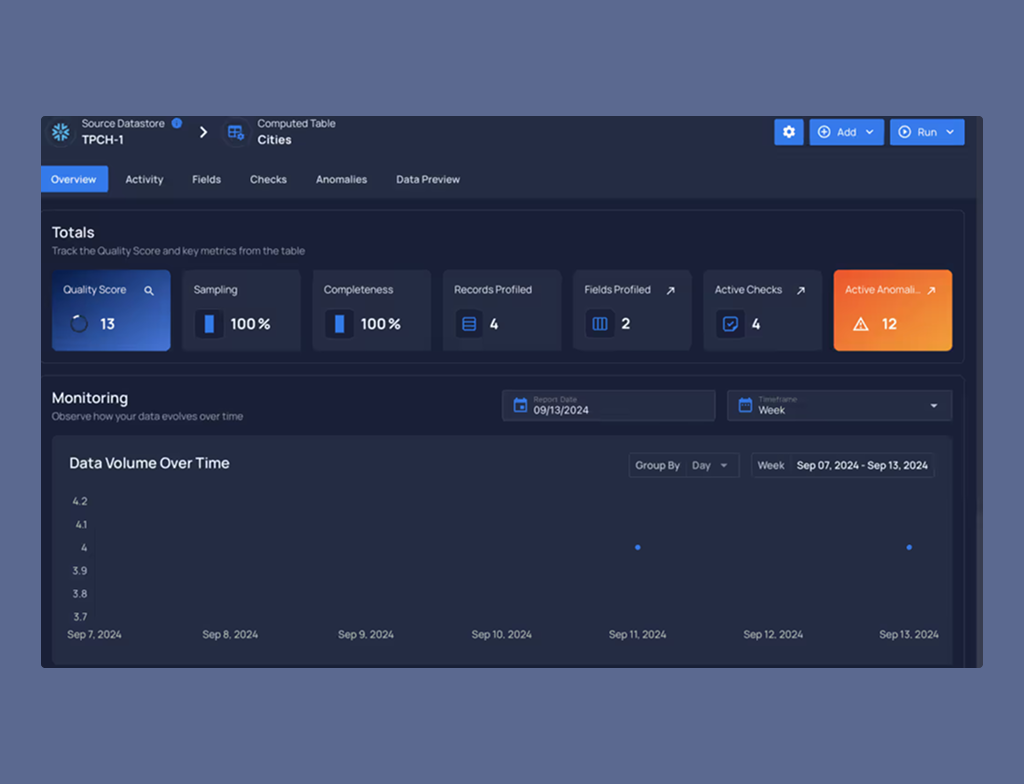Image resolution: width=1024 pixels, height=784 pixels.
Task: Click the Sep 10, 2024 axis label
Action: coord(502,634)
